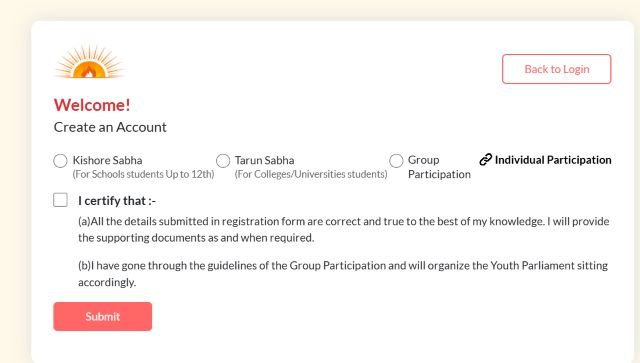The image size is (640, 363).
Task: Click the Tarun Sabha label text
Action: (264, 160)
